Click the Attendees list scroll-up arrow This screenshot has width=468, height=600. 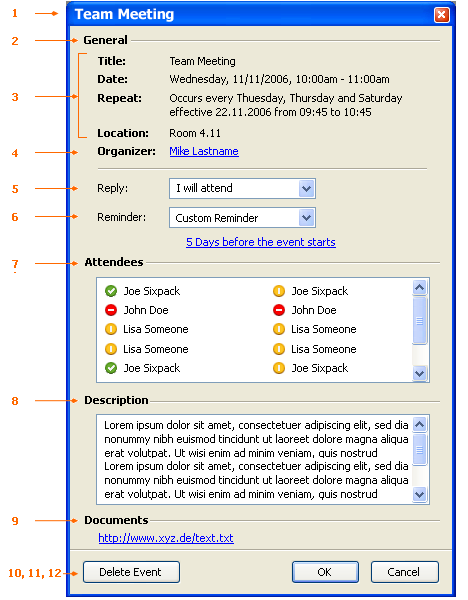click(x=420, y=287)
